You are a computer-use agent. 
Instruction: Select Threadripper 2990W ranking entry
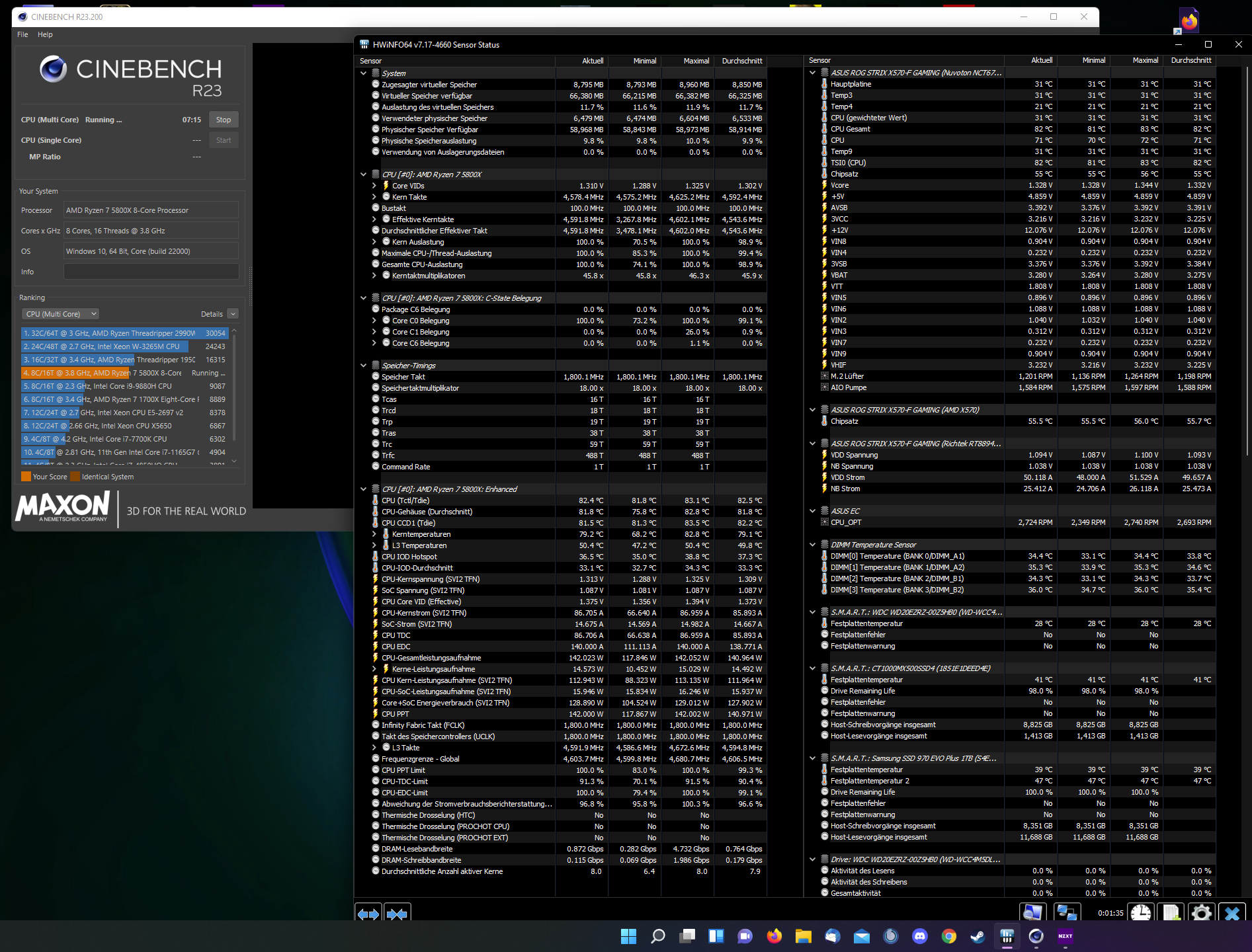(x=125, y=333)
